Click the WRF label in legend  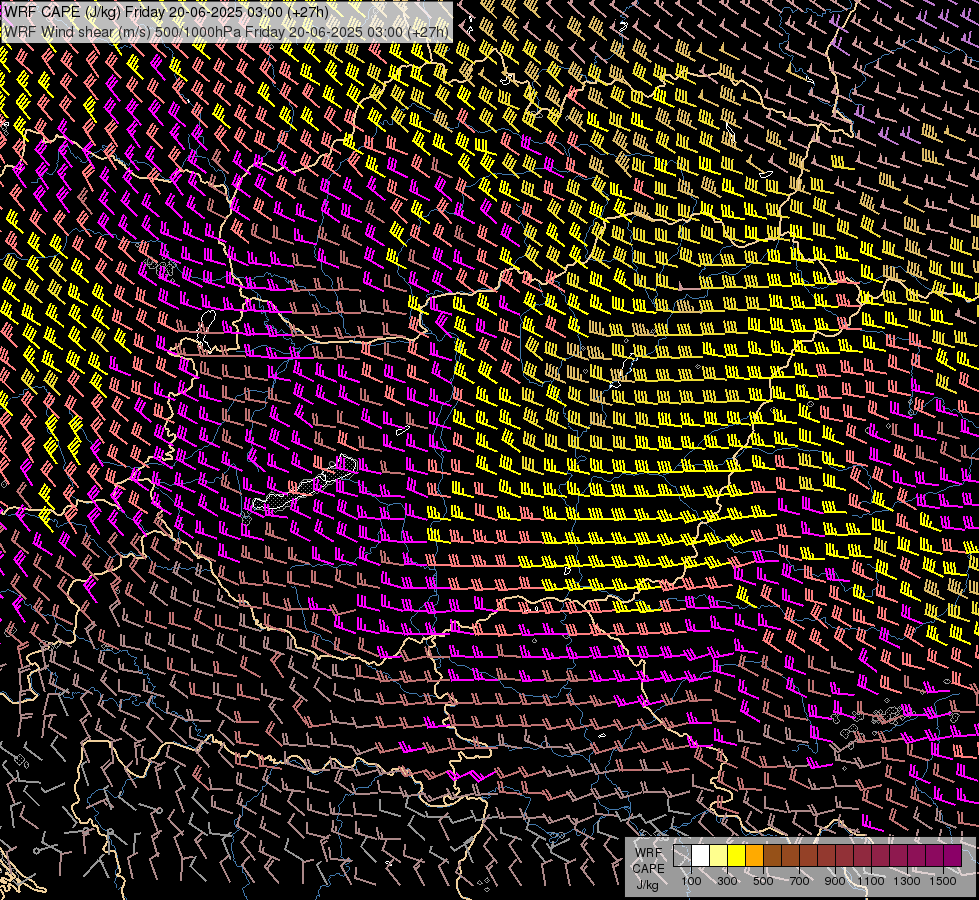[649, 853]
